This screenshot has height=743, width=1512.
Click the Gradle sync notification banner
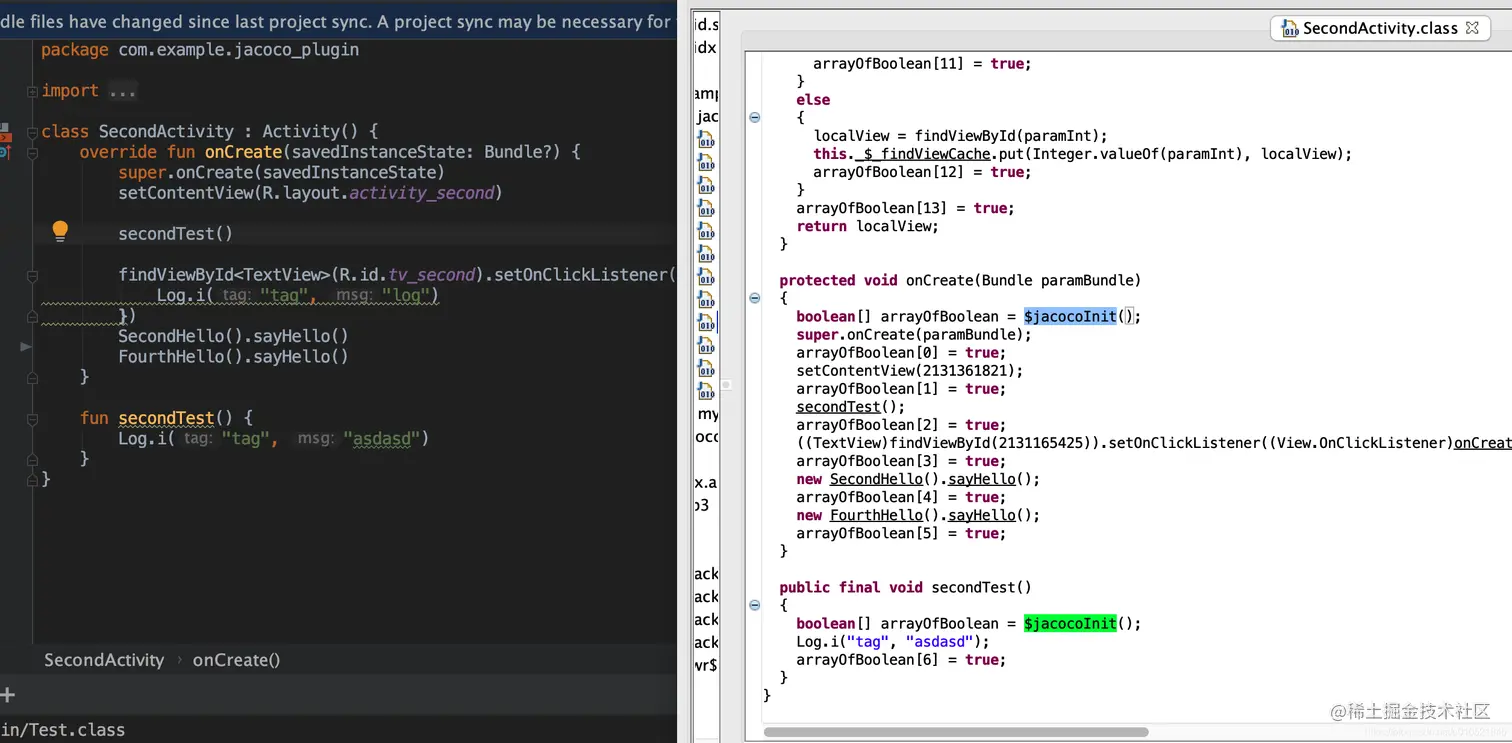coord(338,21)
